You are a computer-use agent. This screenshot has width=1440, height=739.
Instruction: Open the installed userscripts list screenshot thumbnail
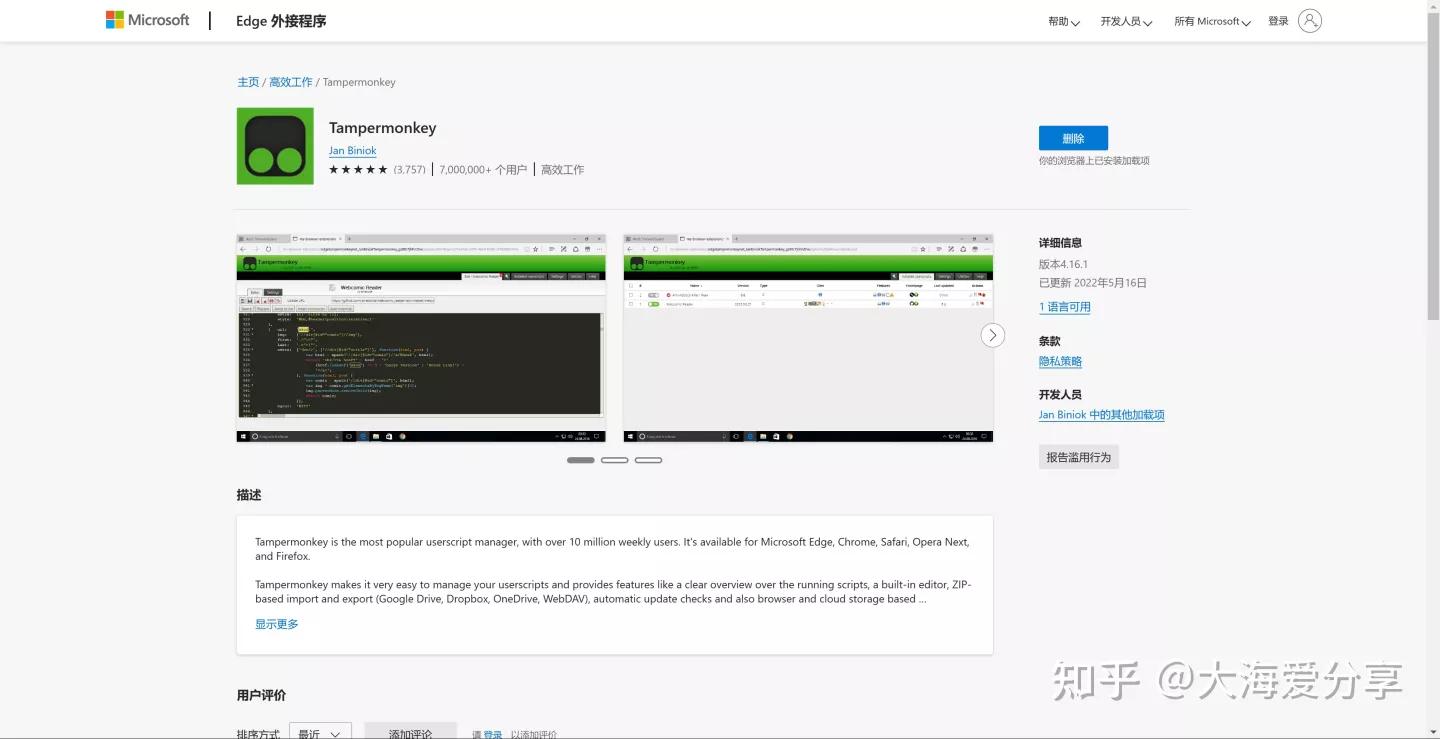pyautogui.click(x=808, y=338)
